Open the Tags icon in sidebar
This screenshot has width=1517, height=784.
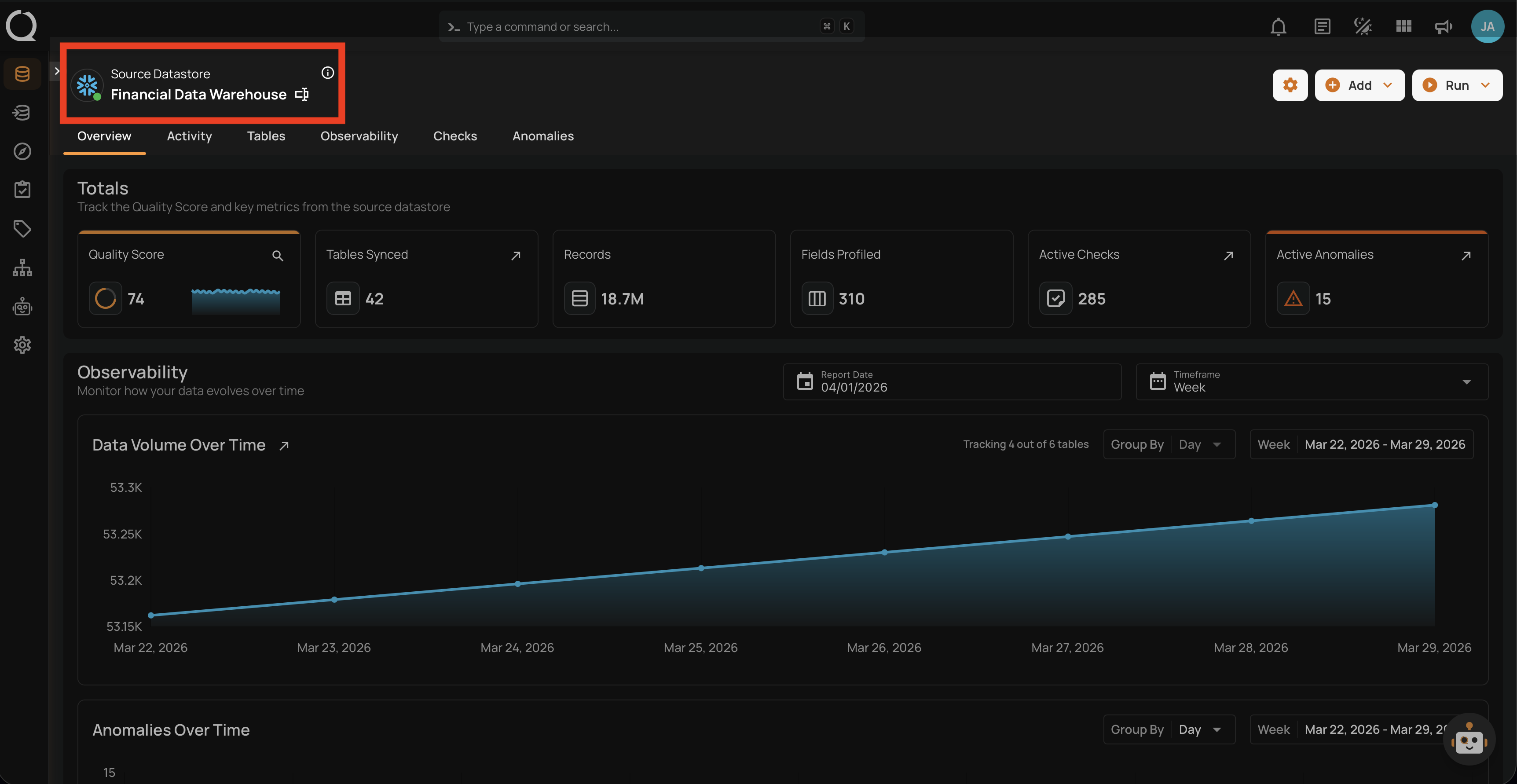(22, 228)
